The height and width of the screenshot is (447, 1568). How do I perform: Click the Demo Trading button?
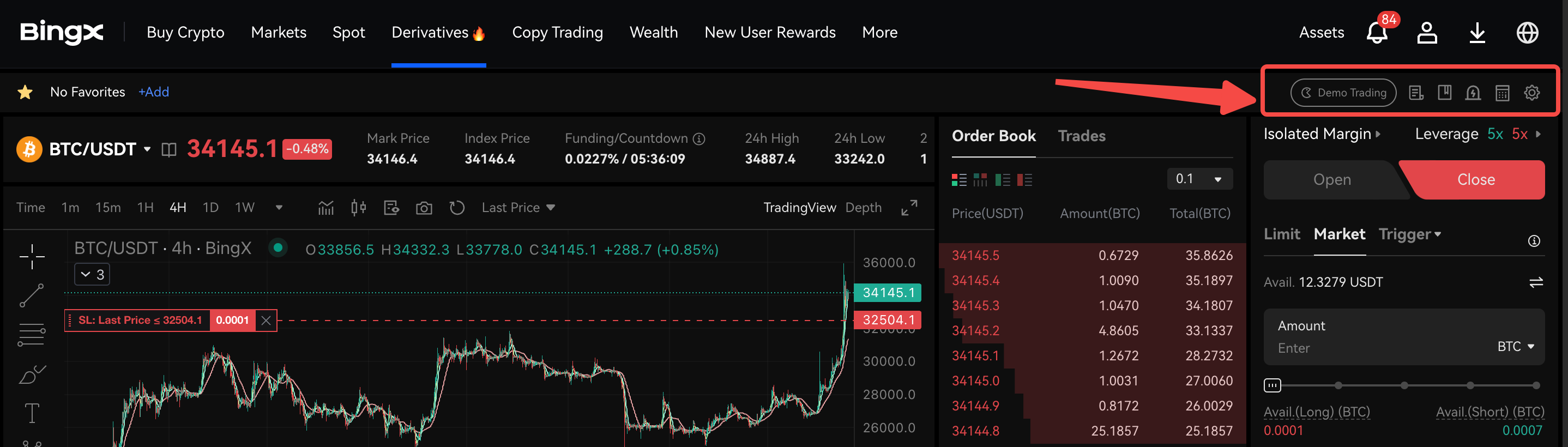(1343, 93)
